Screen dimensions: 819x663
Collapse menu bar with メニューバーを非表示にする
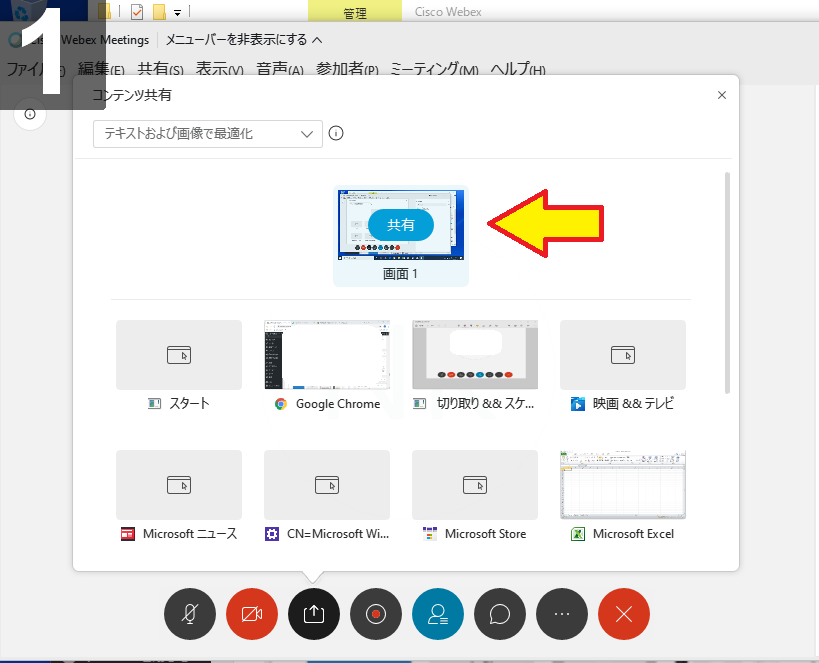click(244, 40)
